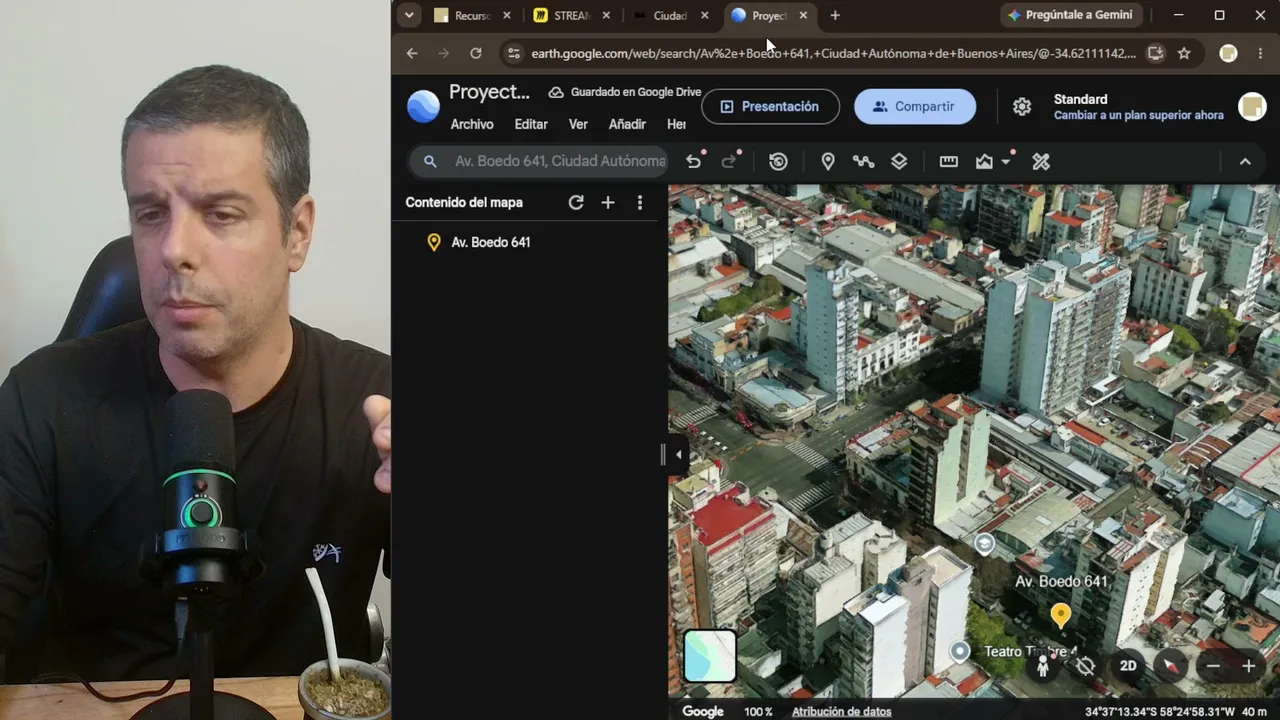Open the map style thumbnail
Screen dimensions: 1280x720
tap(710, 656)
